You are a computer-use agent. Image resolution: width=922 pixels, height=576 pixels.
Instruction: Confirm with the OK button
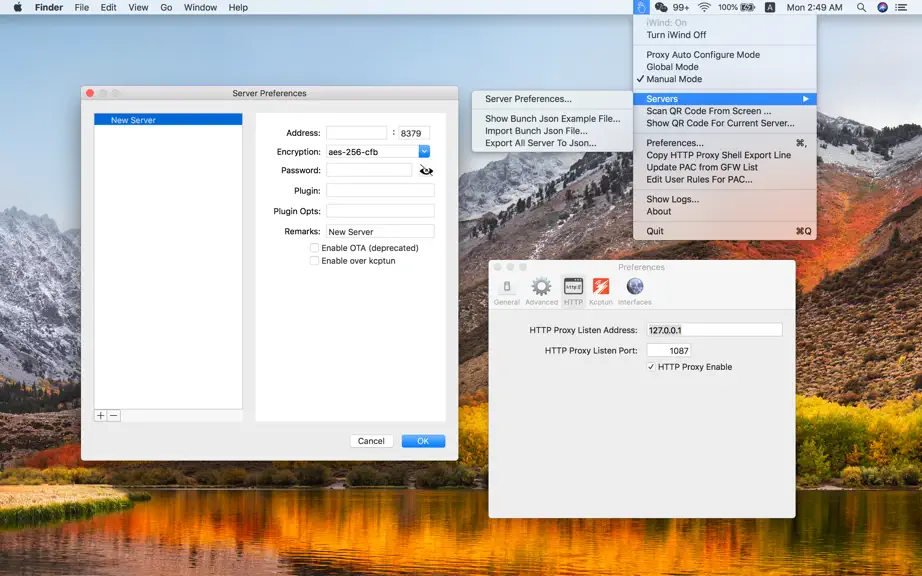pyautogui.click(x=423, y=441)
